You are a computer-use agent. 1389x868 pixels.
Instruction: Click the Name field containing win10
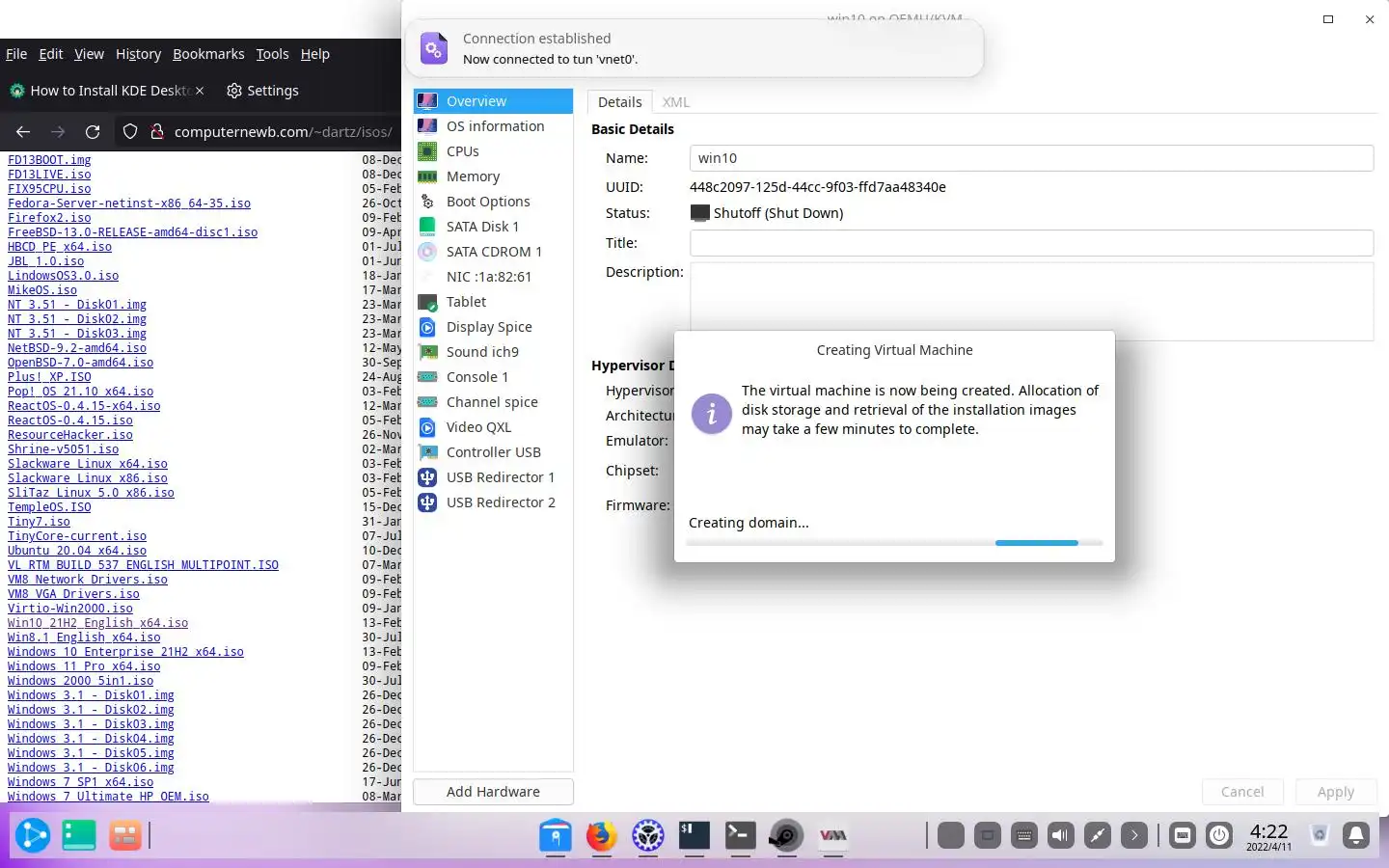point(1031,158)
